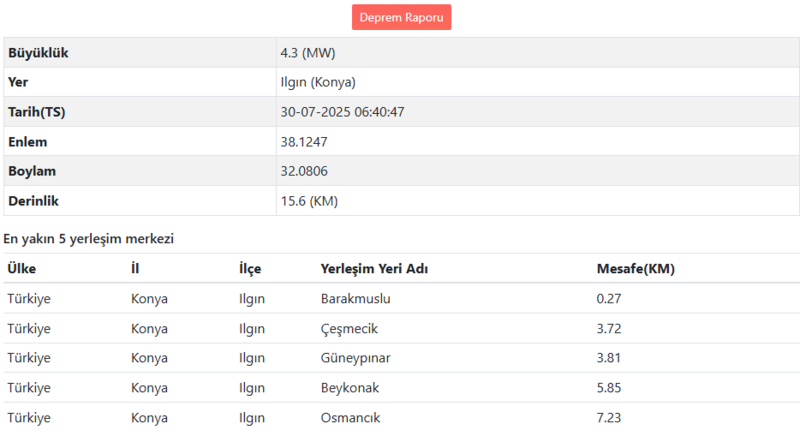
Task: Click the Büyüklük row label
Action: (38, 52)
